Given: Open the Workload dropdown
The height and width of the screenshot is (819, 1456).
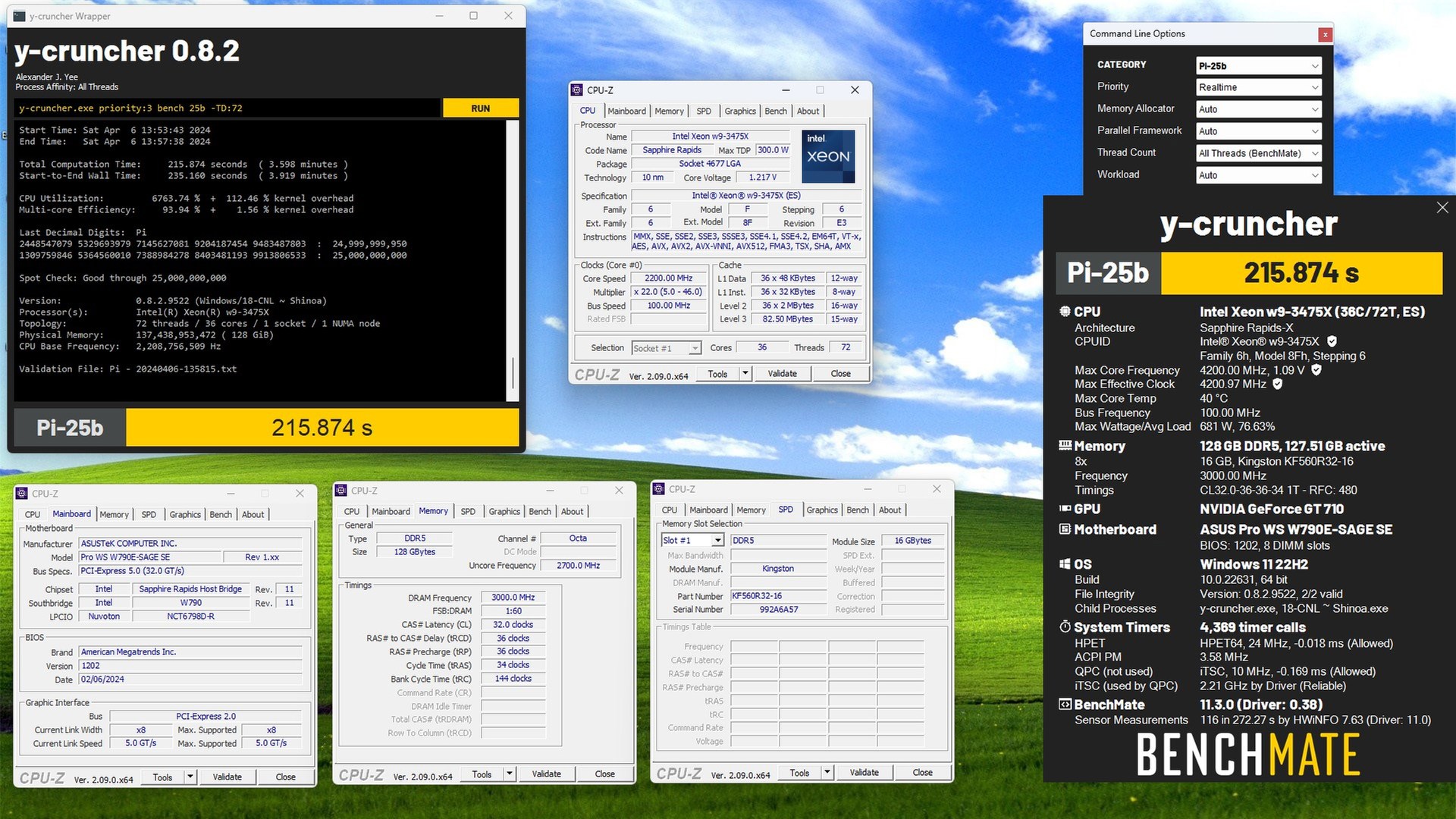Looking at the screenshot, I should 1259,175.
